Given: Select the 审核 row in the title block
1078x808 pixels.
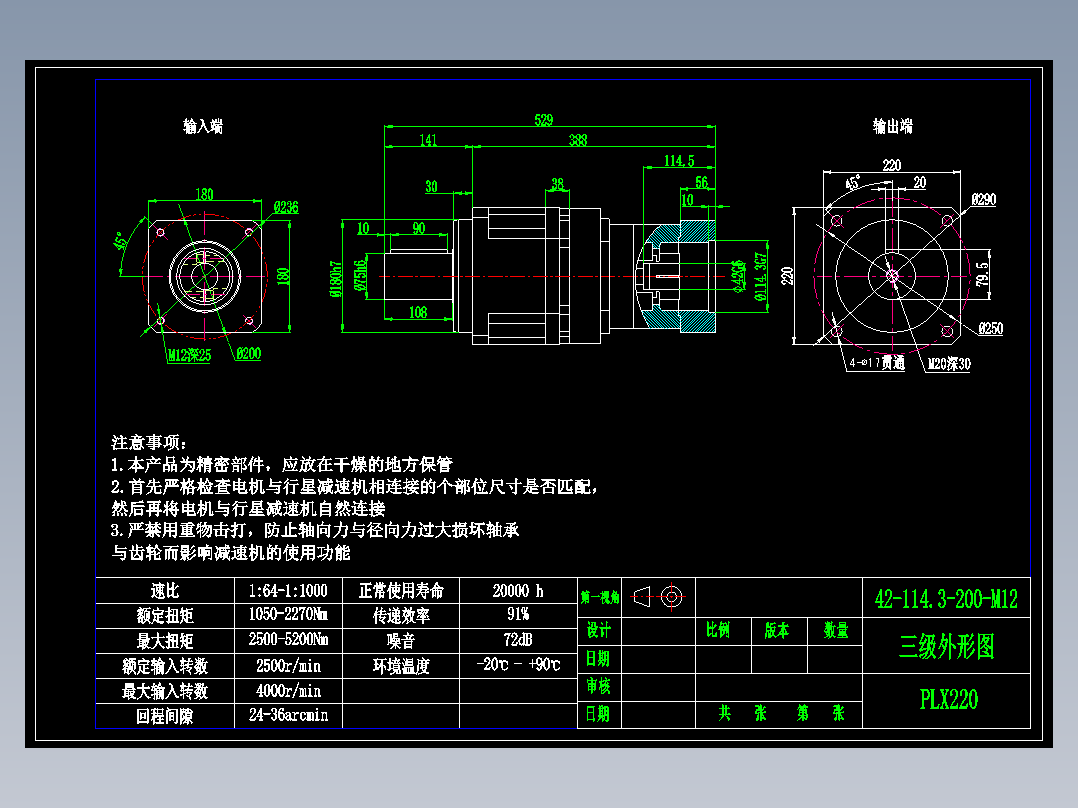Looking at the screenshot, I should [x=600, y=687].
